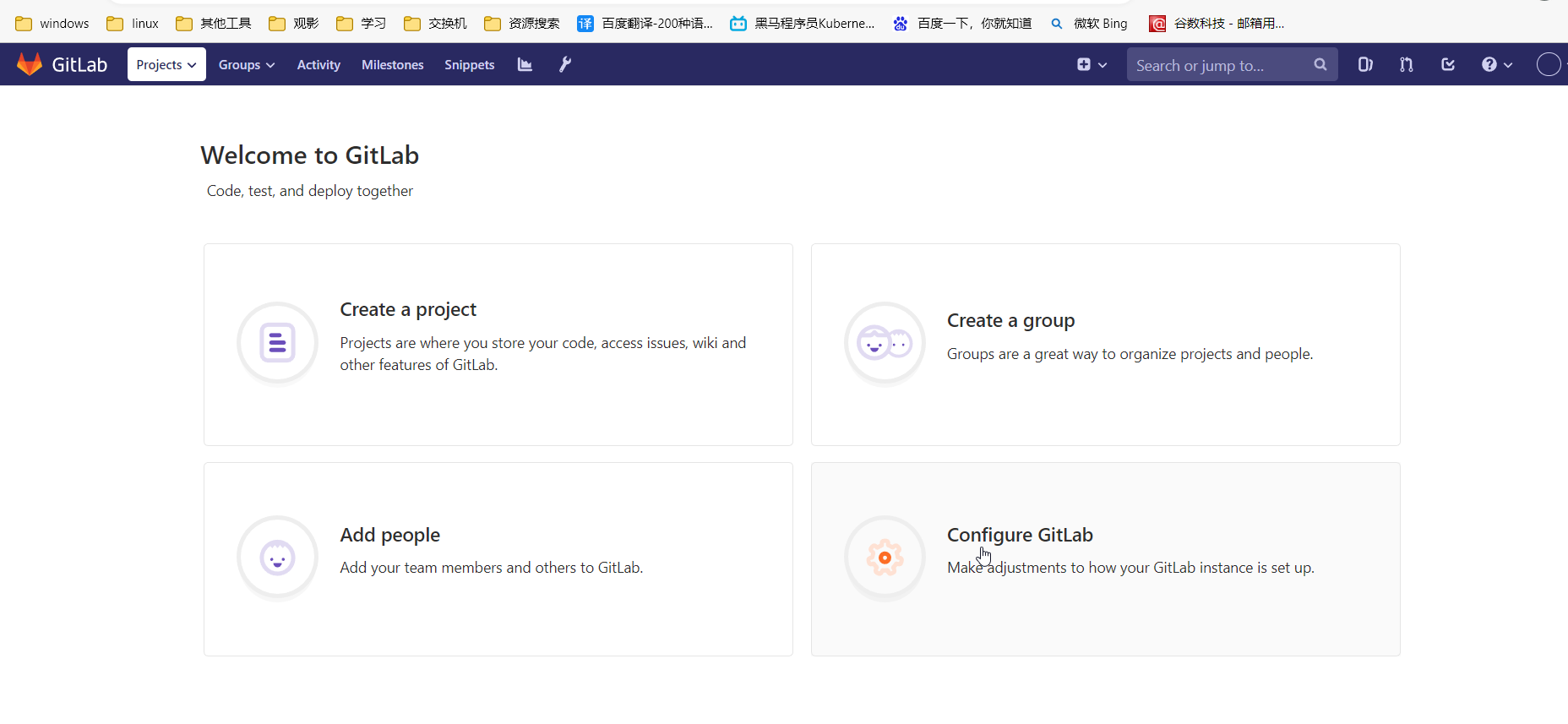
Task: Click the GitLab fox logo
Action: (x=30, y=64)
